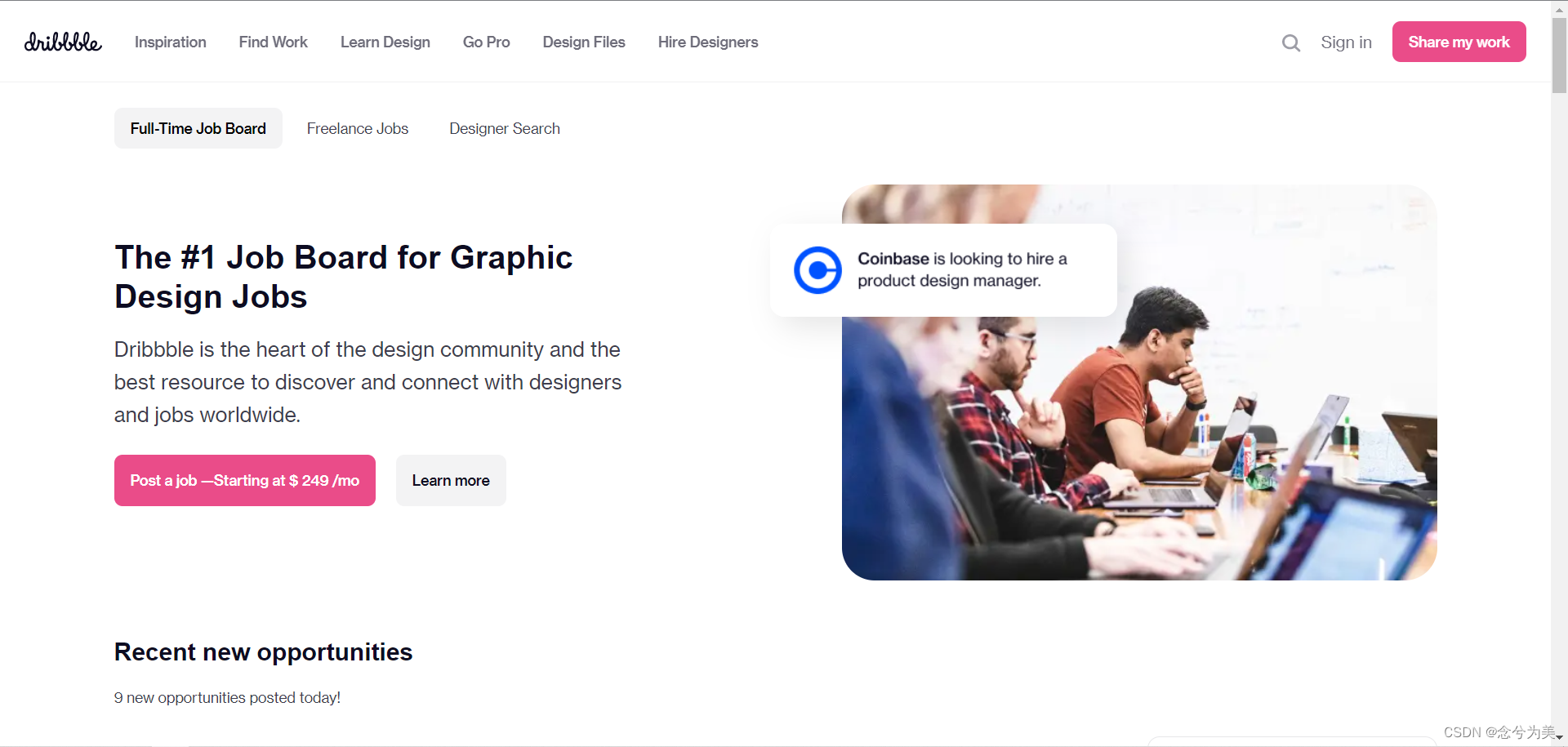The height and width of the screenshot is (747, 1568).
Task: Open the Learn Design menu
Action: [x=385, y=42]
